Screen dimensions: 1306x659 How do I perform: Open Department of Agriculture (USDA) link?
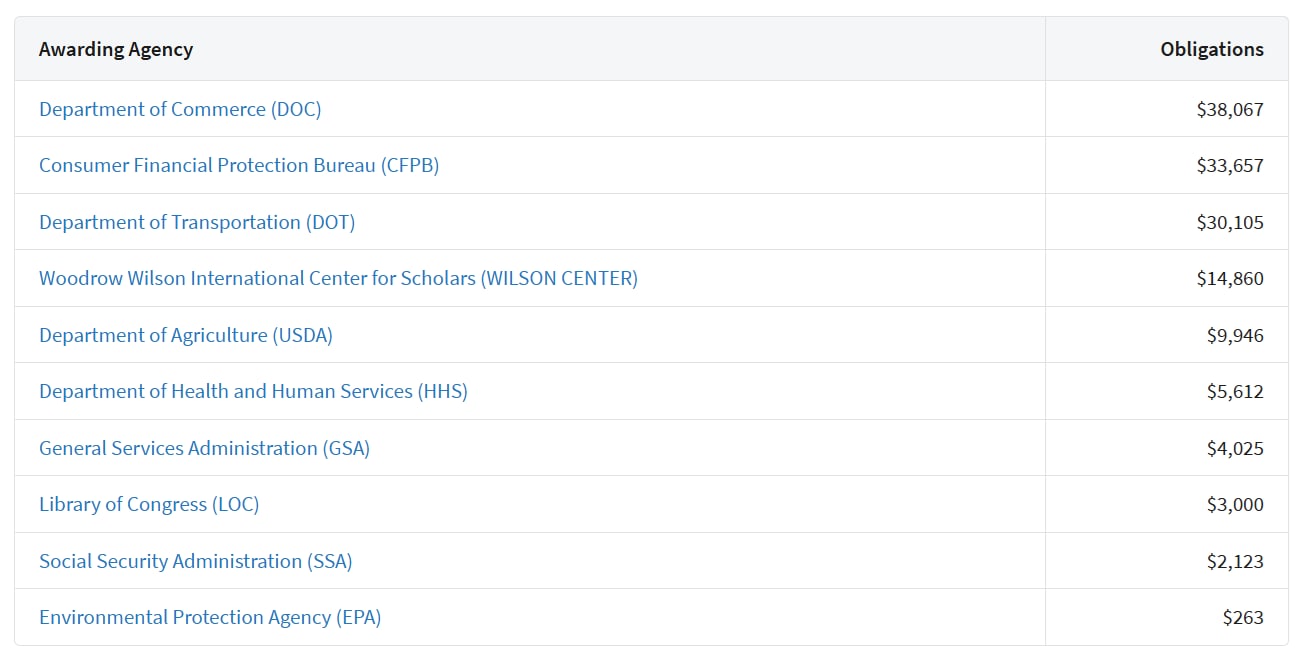(x=186, y=335)
